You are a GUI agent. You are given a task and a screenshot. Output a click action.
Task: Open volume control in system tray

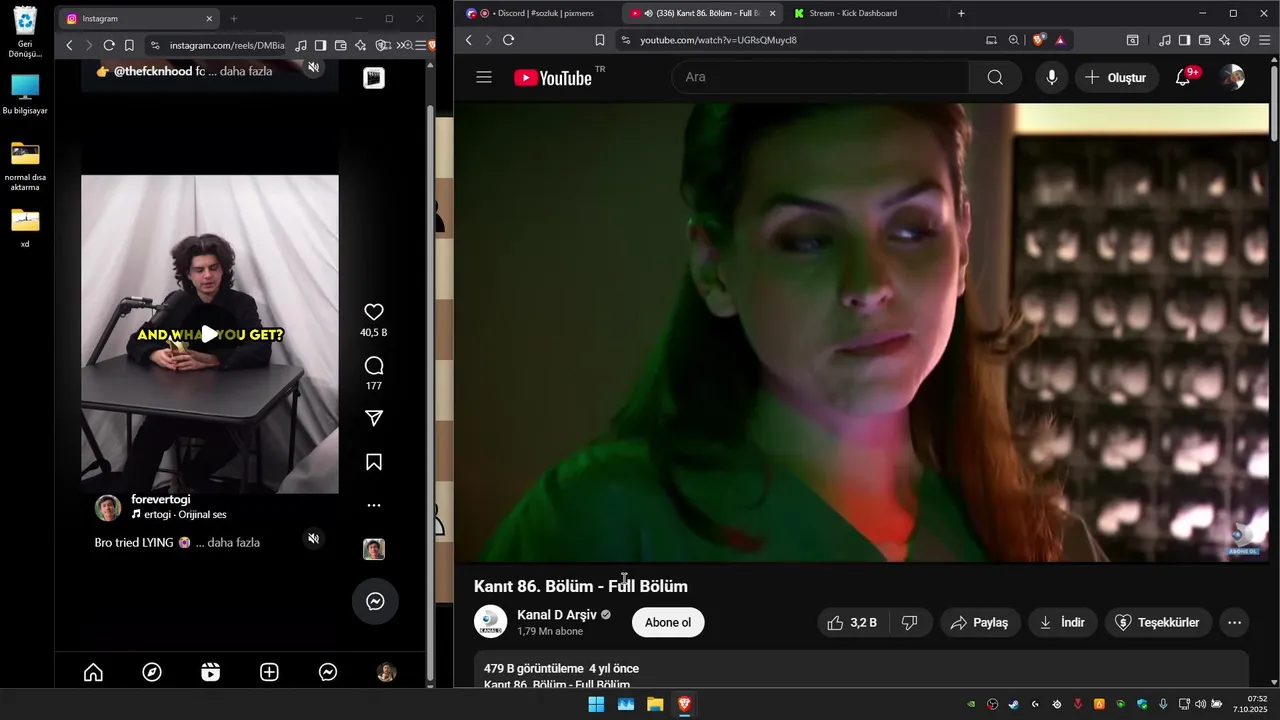[x=1201, y=704]
